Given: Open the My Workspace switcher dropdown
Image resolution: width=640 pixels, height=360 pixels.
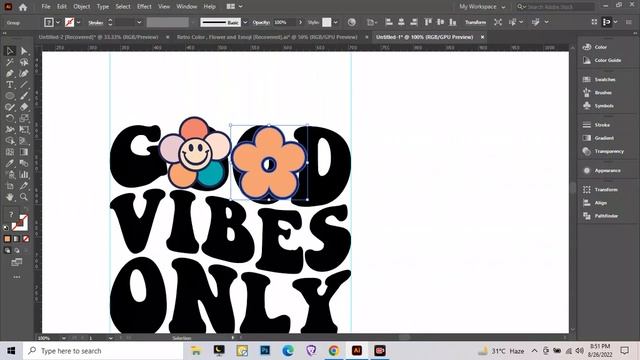Looking at the screenshot, I should [x=482, y=7].
